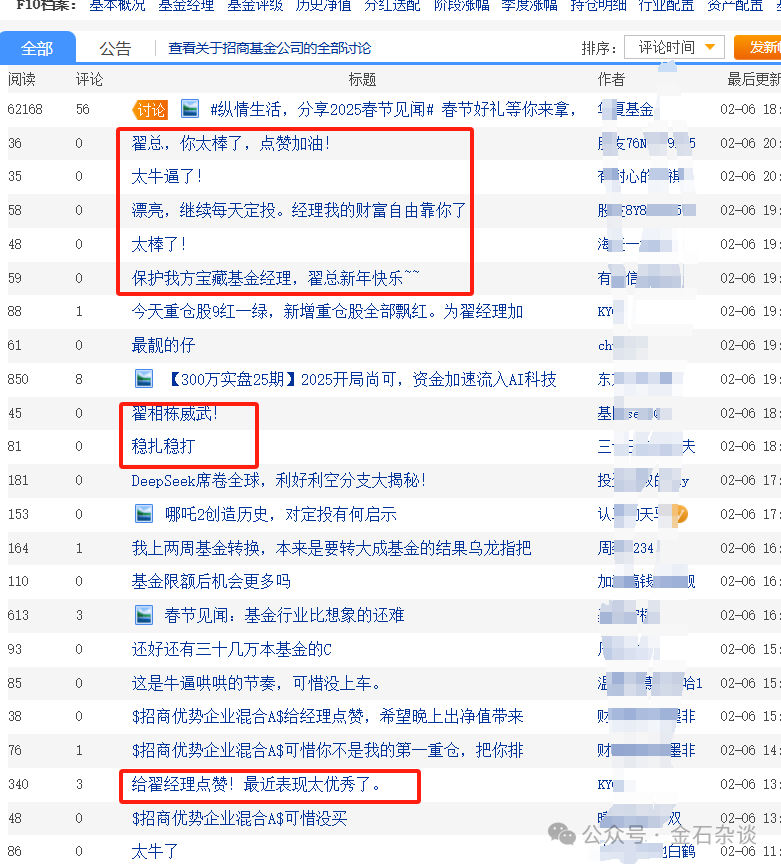Open 行业配置 in the F10 menu
Screen dimensions: 781x865
coord(667,6)
